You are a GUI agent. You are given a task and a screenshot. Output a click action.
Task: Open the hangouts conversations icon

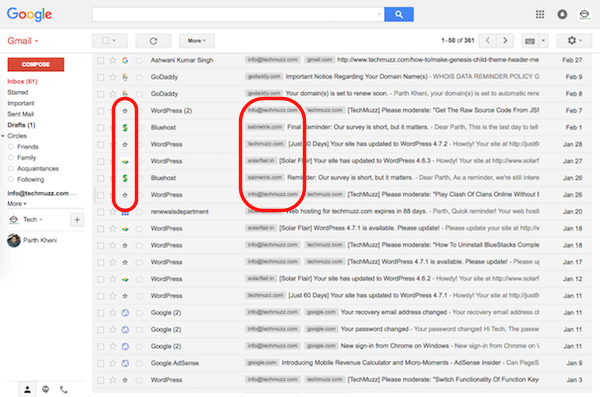[x=46, y=389]
